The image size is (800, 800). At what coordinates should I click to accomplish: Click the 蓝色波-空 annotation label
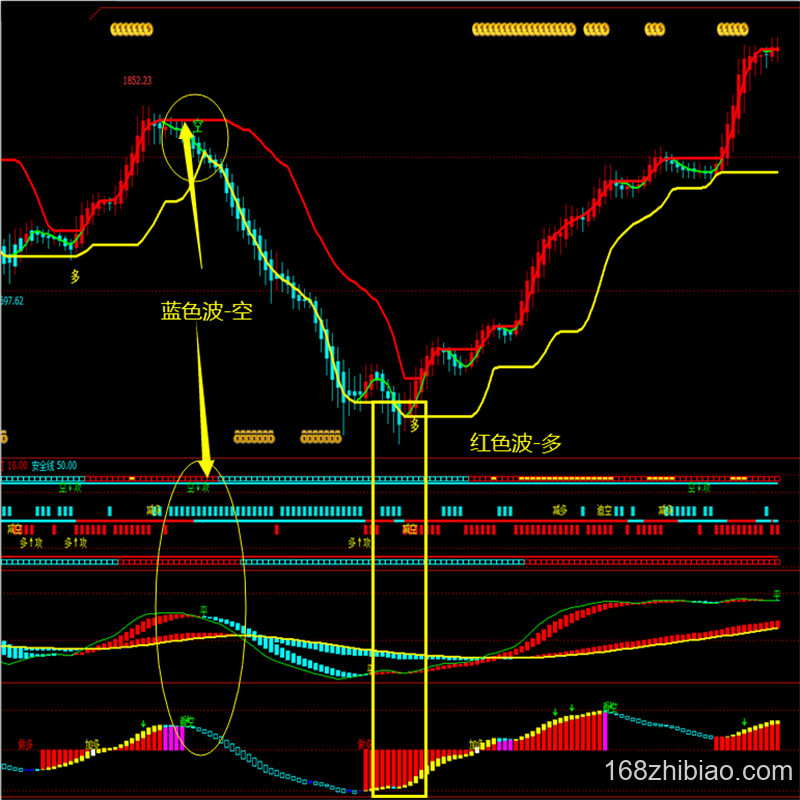[x=206, y=311]
